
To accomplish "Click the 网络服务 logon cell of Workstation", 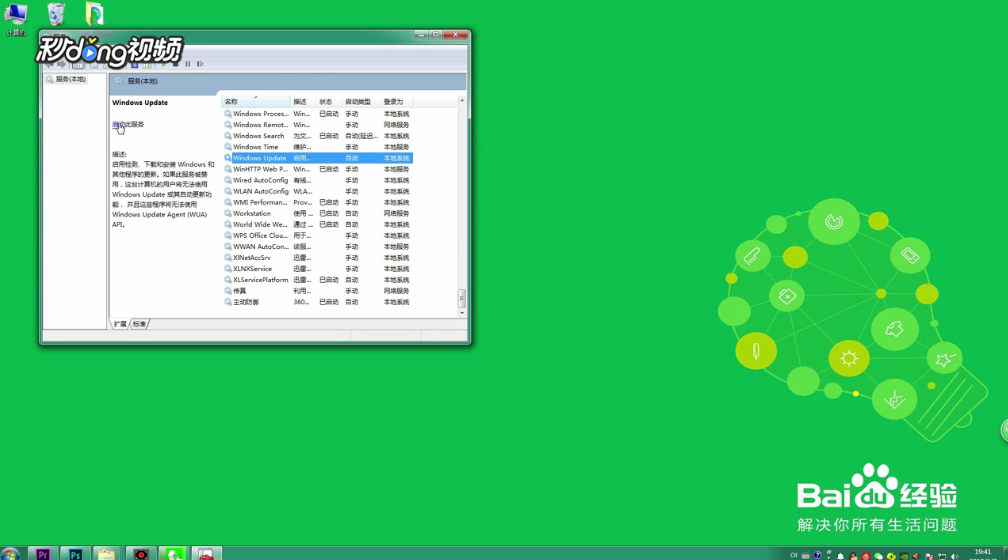I will pos(396,213).
